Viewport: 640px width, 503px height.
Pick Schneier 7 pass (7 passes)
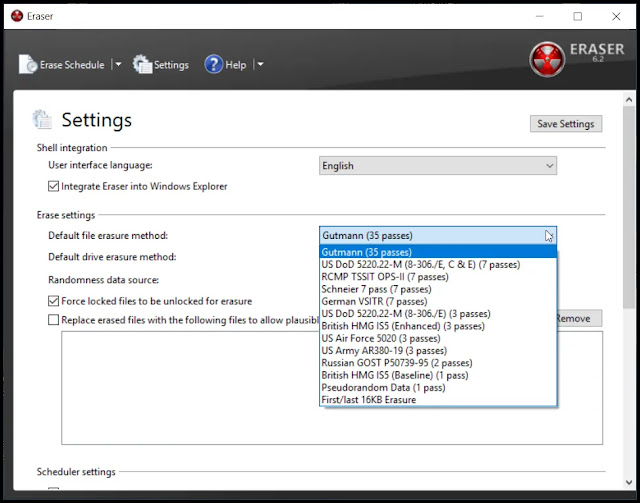(x=438, y=289)
